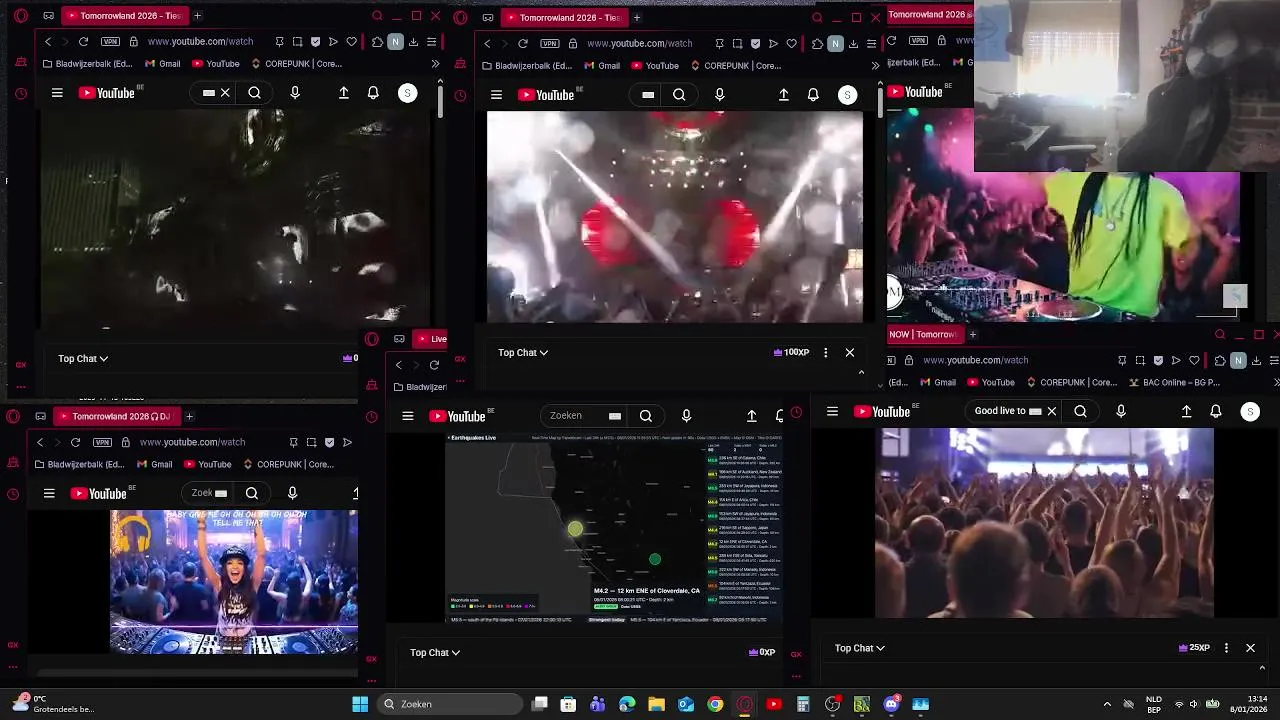Screen dimensions: 1280x720
Task: Open Gmail bookmark in top-left window
Action: [163, 64]
